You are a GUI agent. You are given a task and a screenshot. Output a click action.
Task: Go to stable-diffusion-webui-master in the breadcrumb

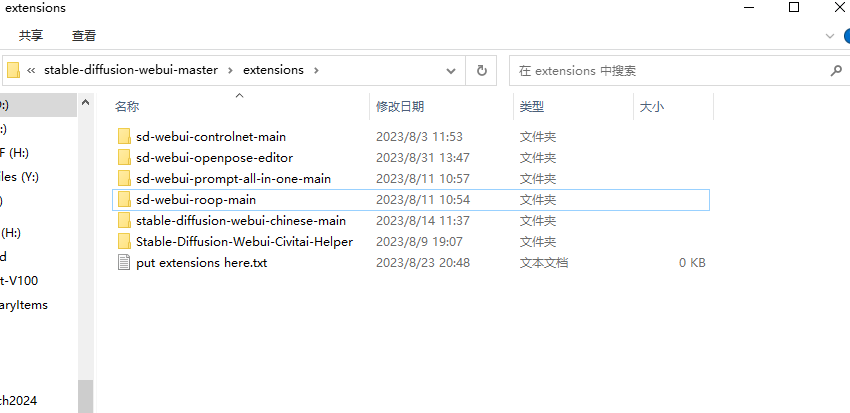pos(131,70)
